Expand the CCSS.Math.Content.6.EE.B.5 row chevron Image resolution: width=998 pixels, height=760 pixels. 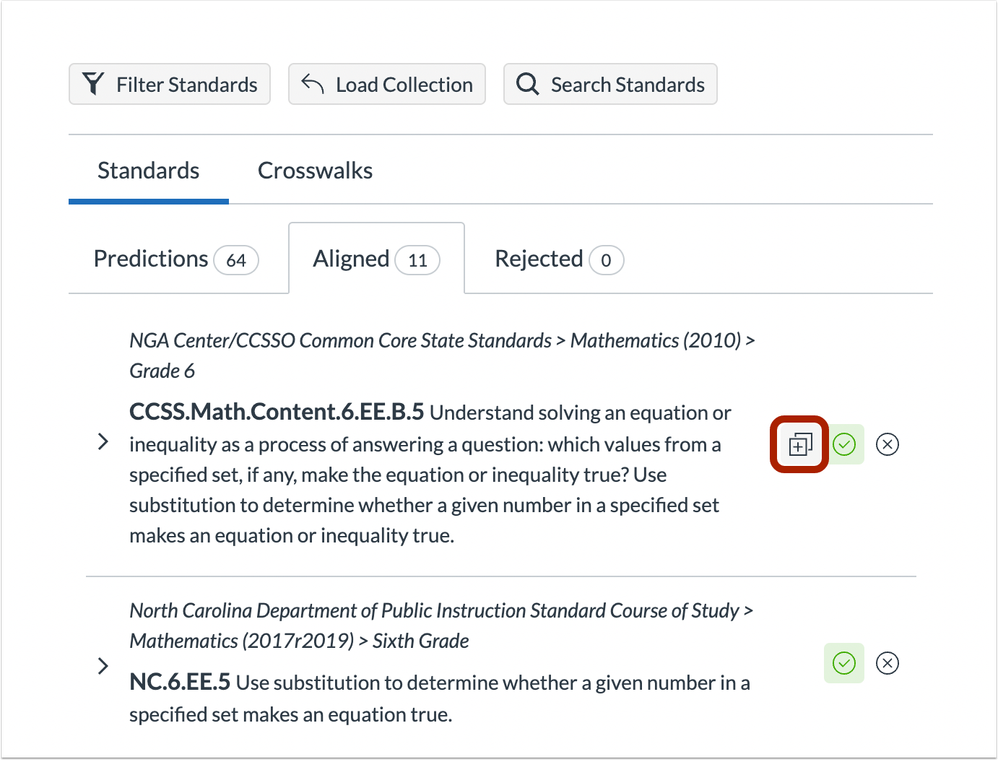click(x=103, y=442)
